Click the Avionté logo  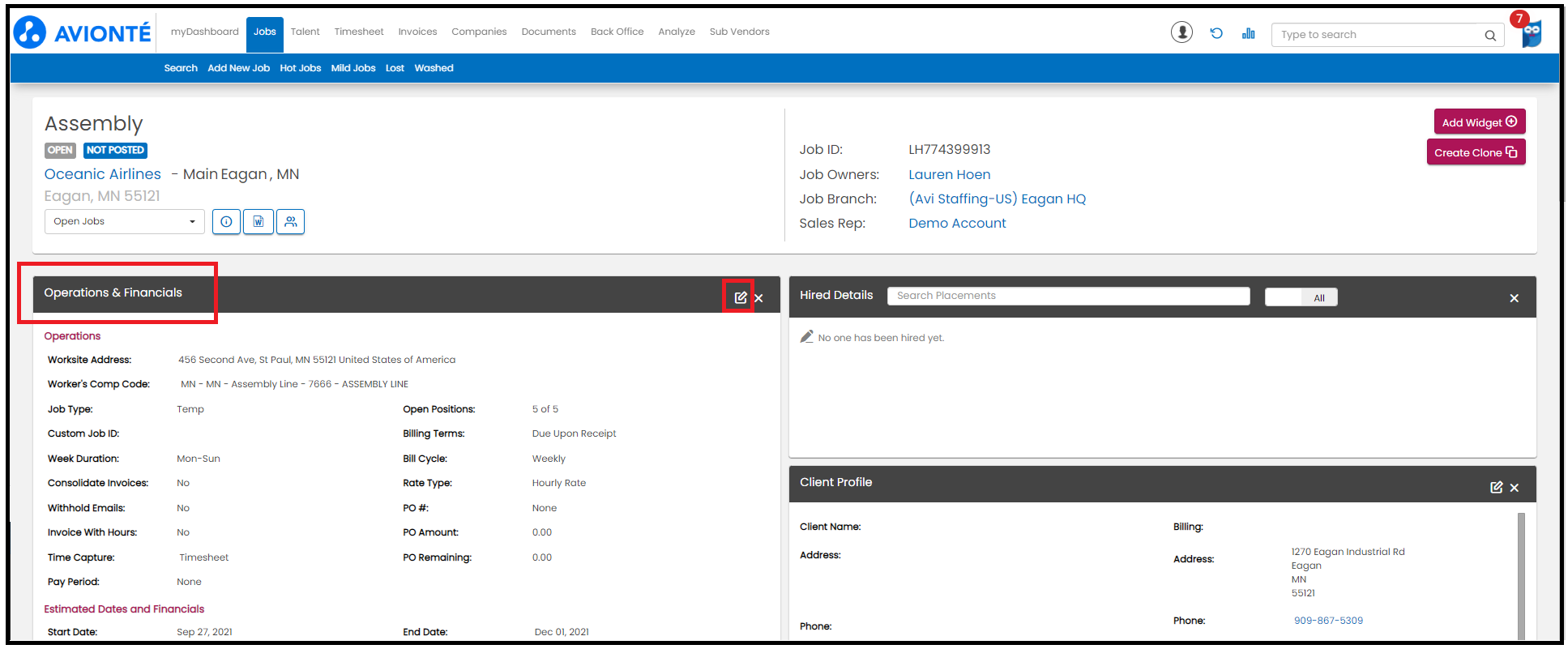(82, 32)
